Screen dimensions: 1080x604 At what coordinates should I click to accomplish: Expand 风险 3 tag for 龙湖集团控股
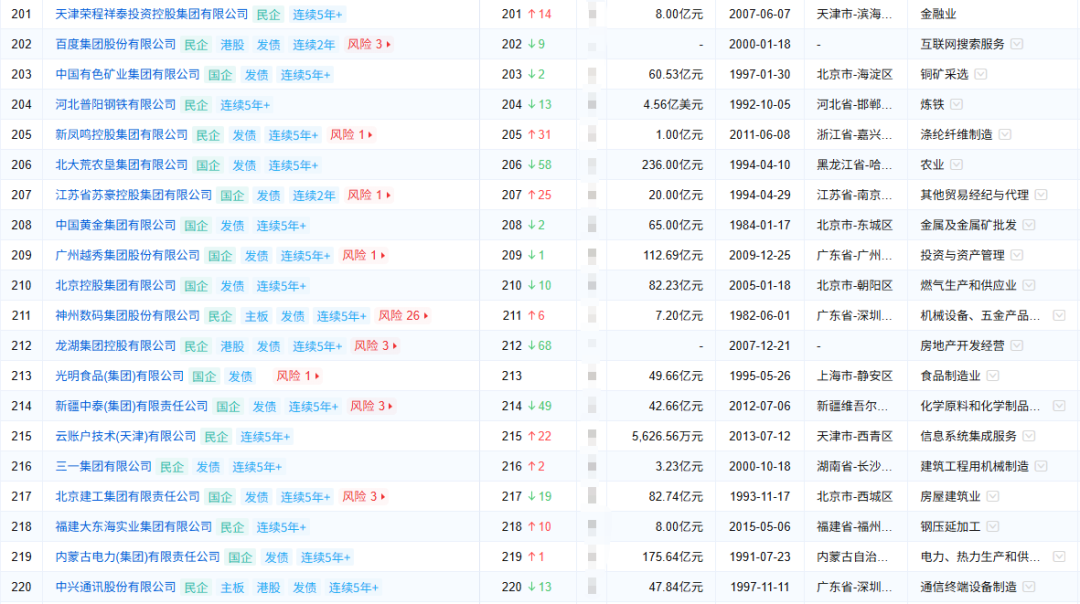[x=375, y=346]
